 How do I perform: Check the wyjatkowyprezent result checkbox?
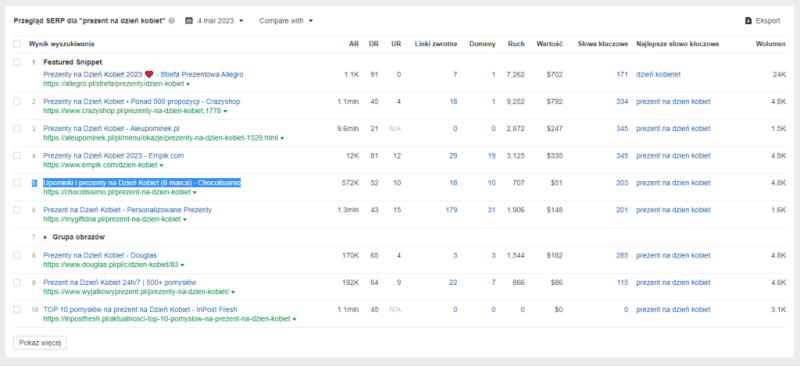pyautogui.click(x=17, y=282)
